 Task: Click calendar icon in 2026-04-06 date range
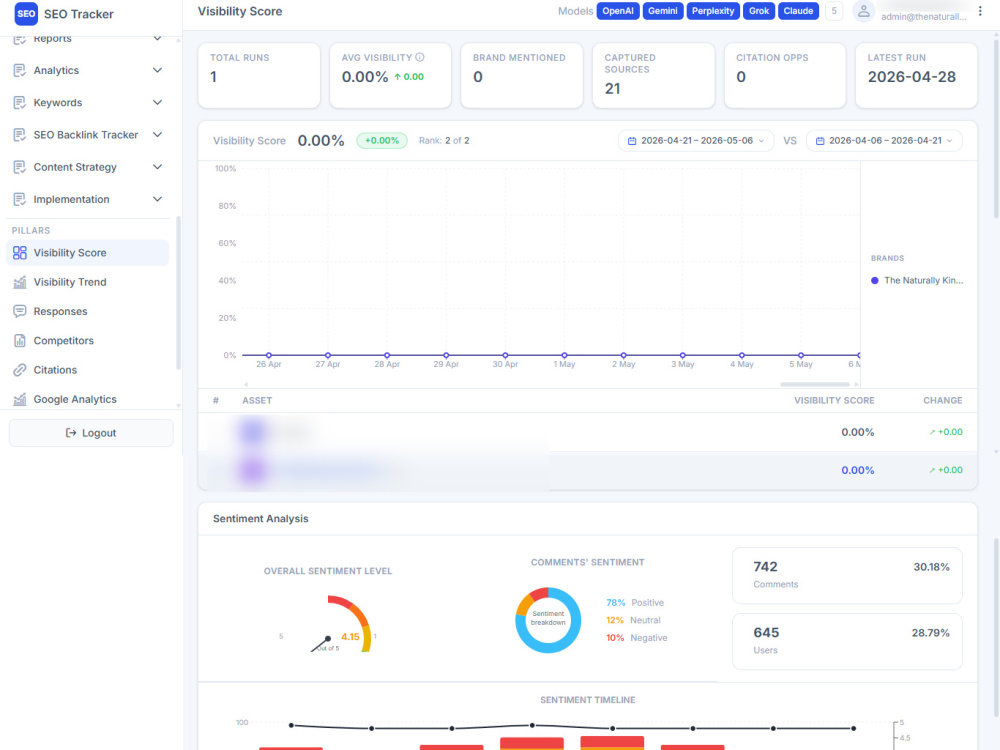click(x=820, y=141)
